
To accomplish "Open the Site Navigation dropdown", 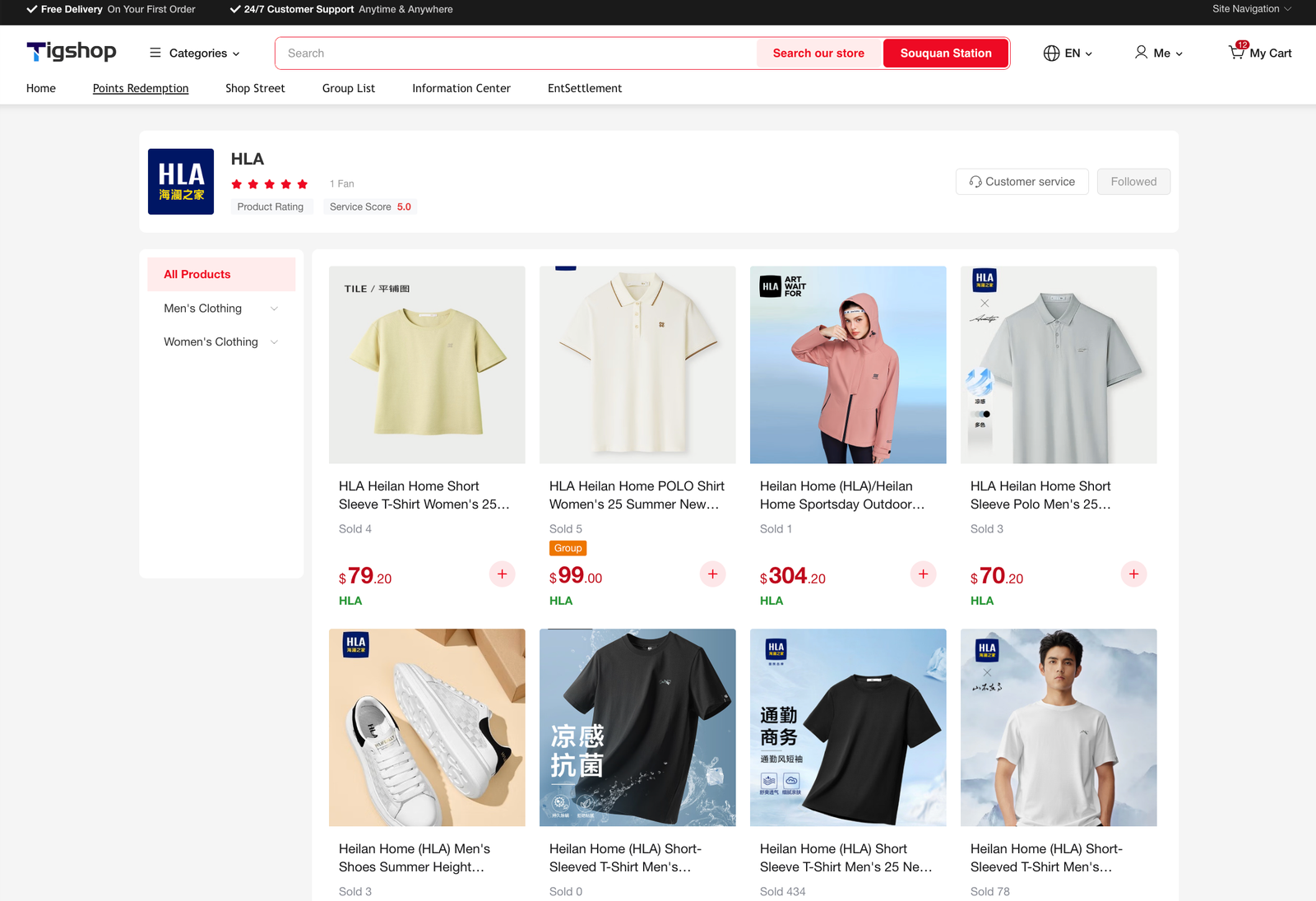I will 1251,9.
